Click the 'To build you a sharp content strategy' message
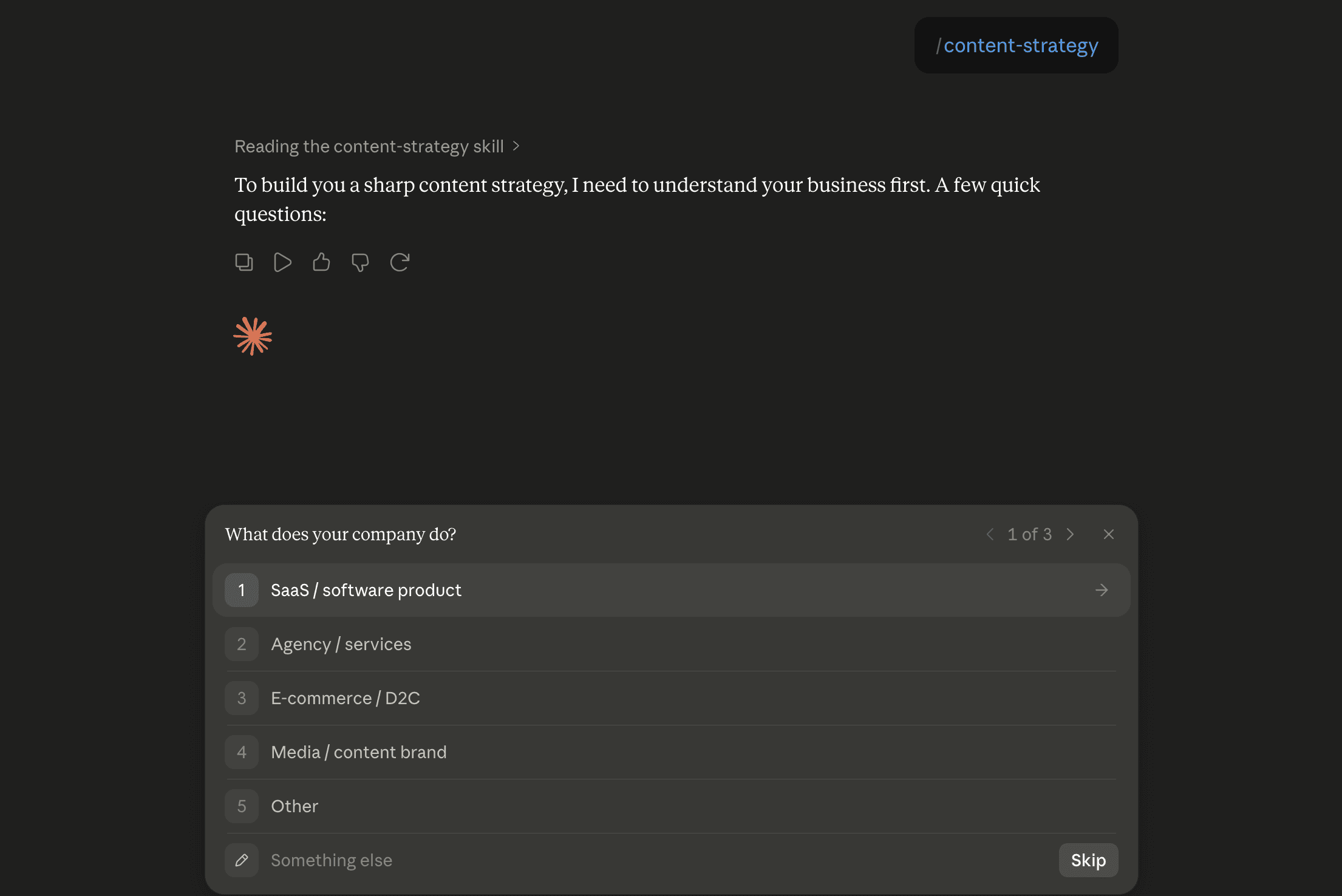Viewport: 1342px width, 896px height. tap(637, 199)
